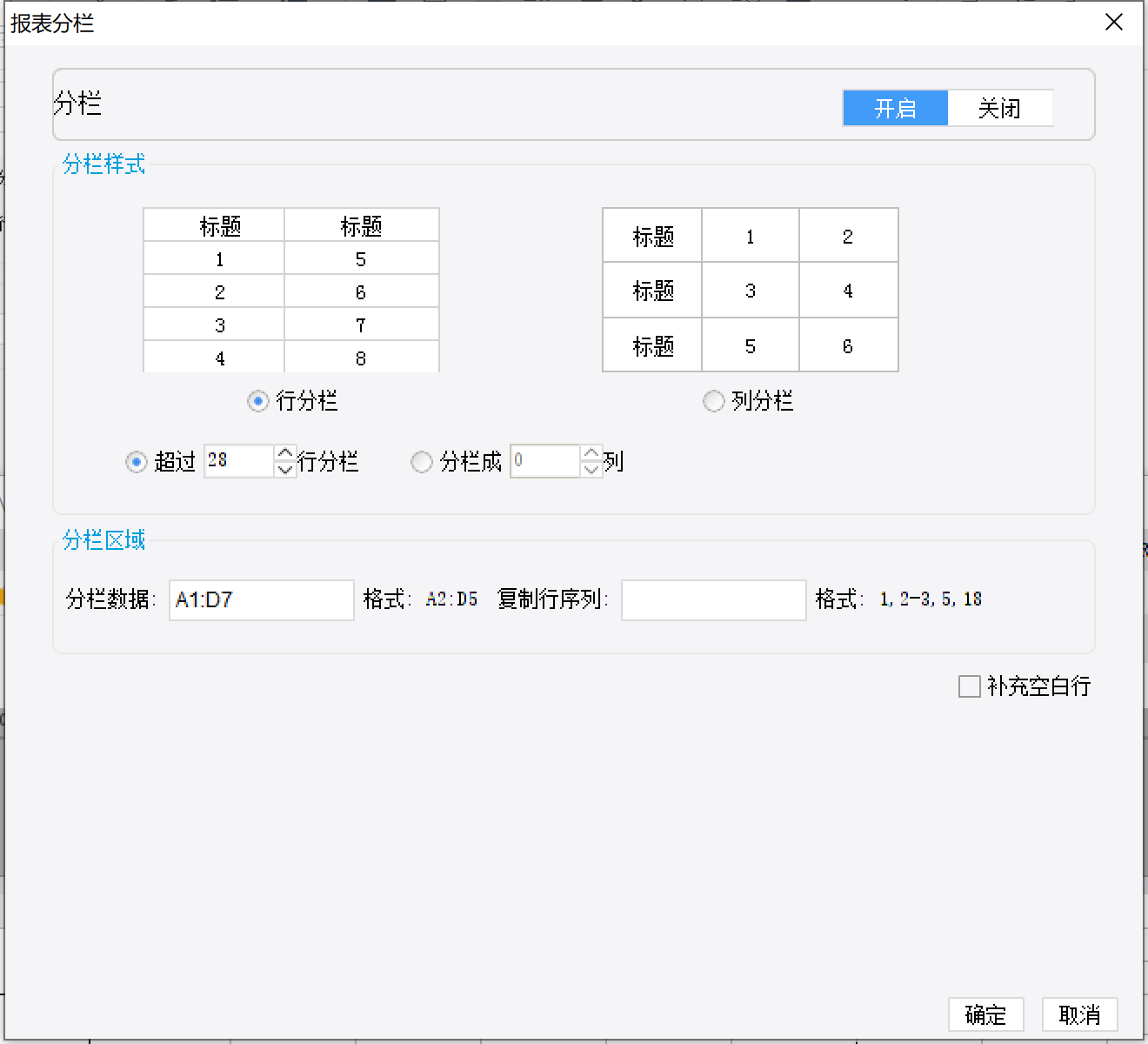Viewport: 1148px width, 1044px height.
Task: Select the column-split preview table thumbnail
Action: pyautogui.click(x=751, y=291)
